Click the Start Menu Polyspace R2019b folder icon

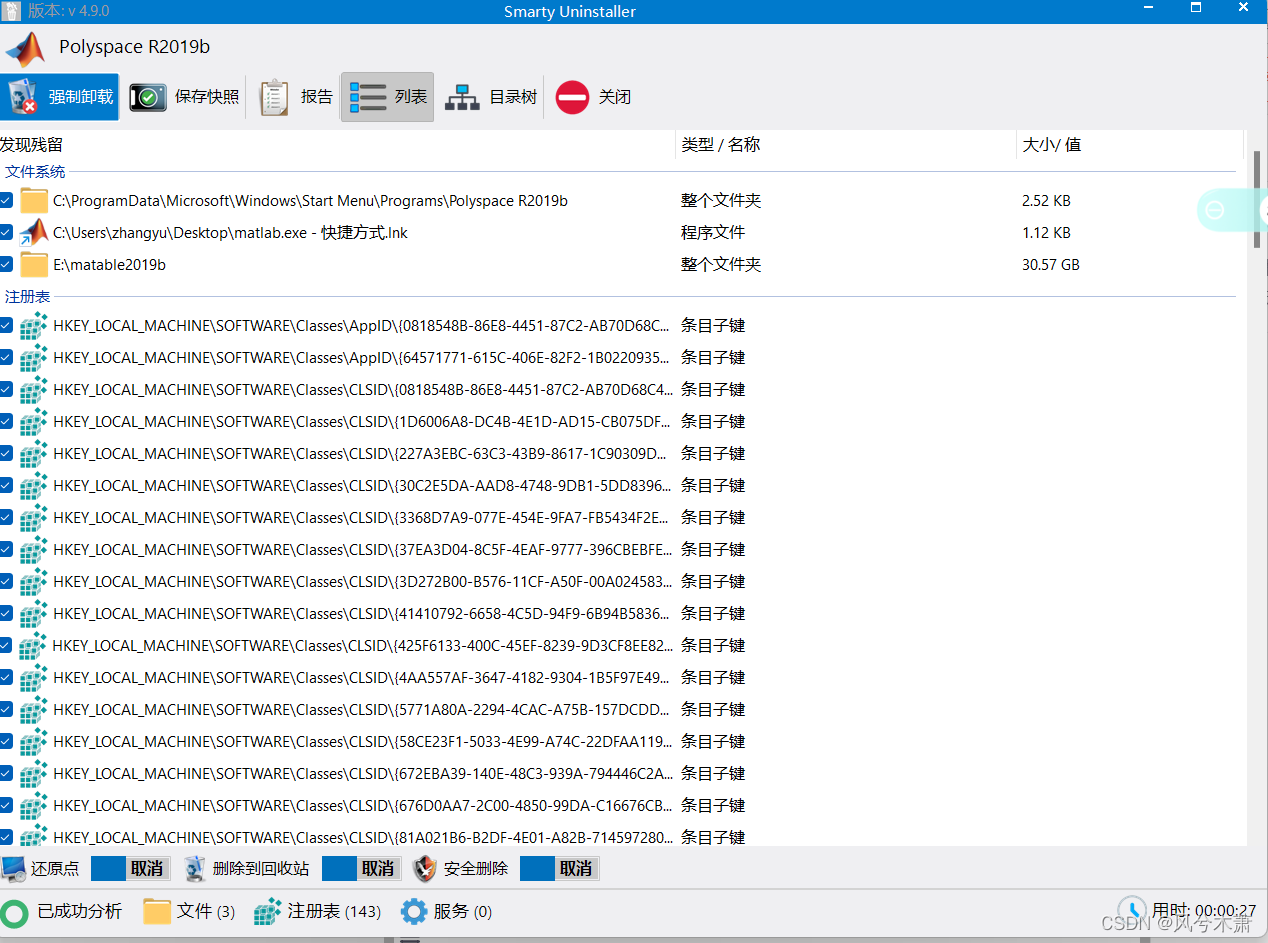tap(35, 201)
